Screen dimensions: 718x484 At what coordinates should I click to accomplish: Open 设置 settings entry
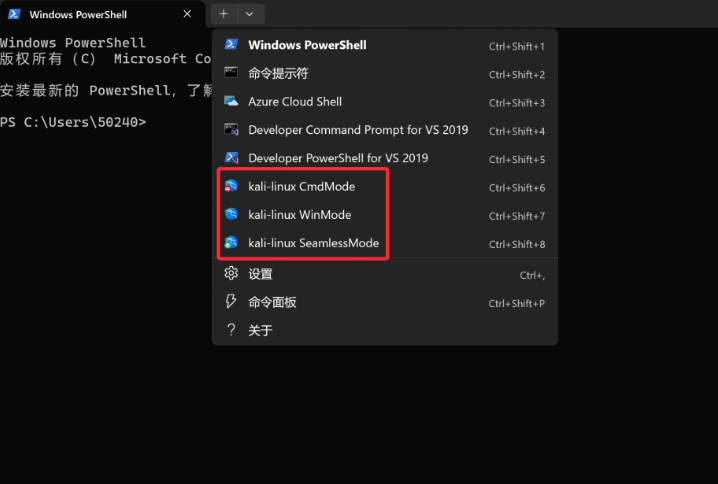(385, 274)
